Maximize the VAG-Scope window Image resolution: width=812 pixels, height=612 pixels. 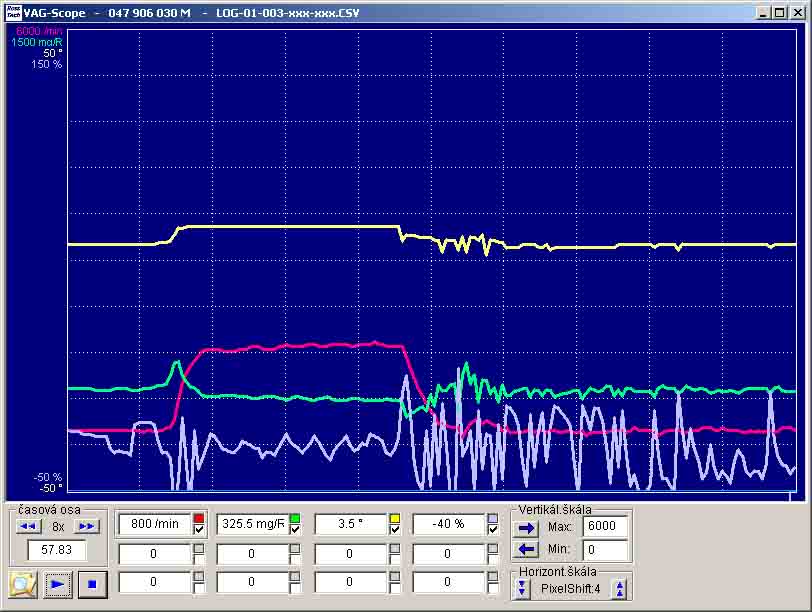click(x=779, y=12)
